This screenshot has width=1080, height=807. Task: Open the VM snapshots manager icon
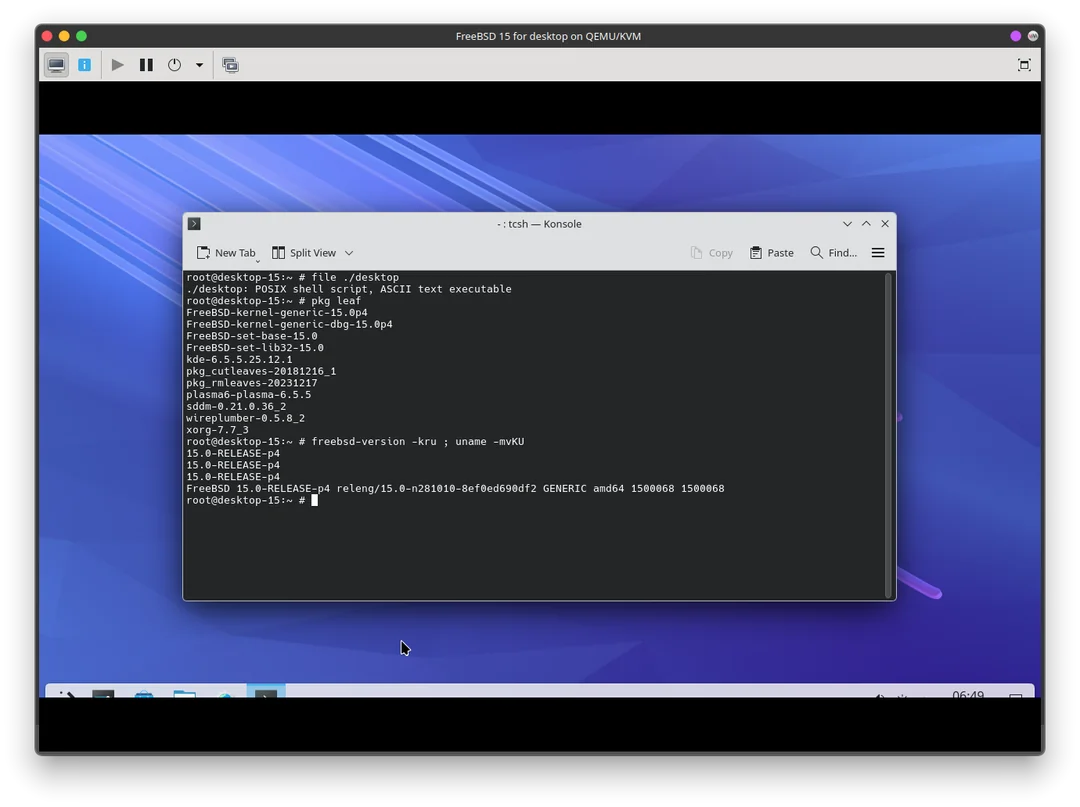[230, 65]
